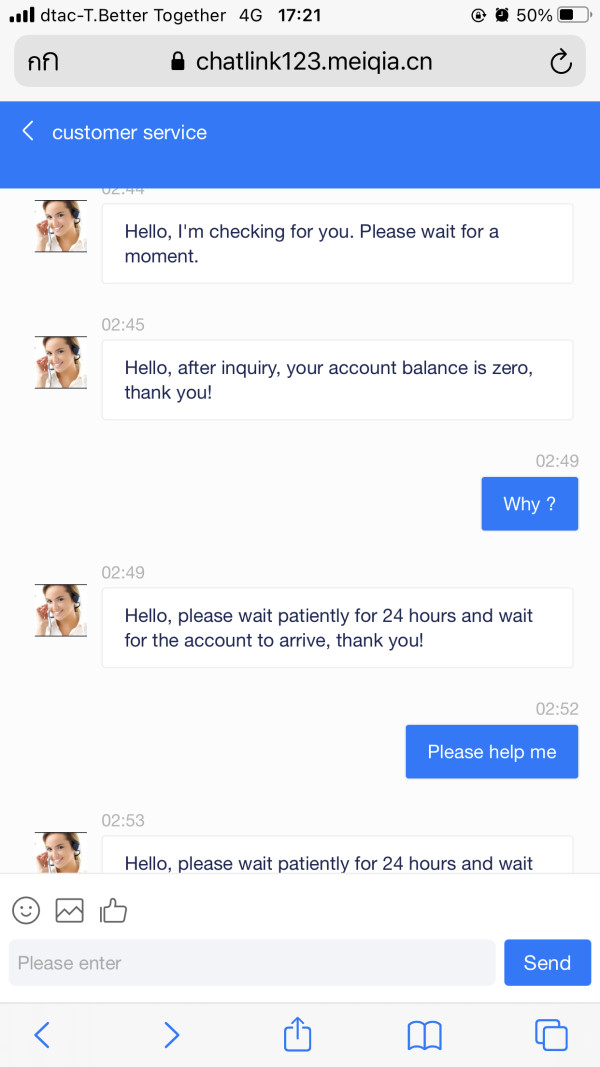Open the emoji picker smiley icon
Screen dimensions: 600x1067
point(27,910)
